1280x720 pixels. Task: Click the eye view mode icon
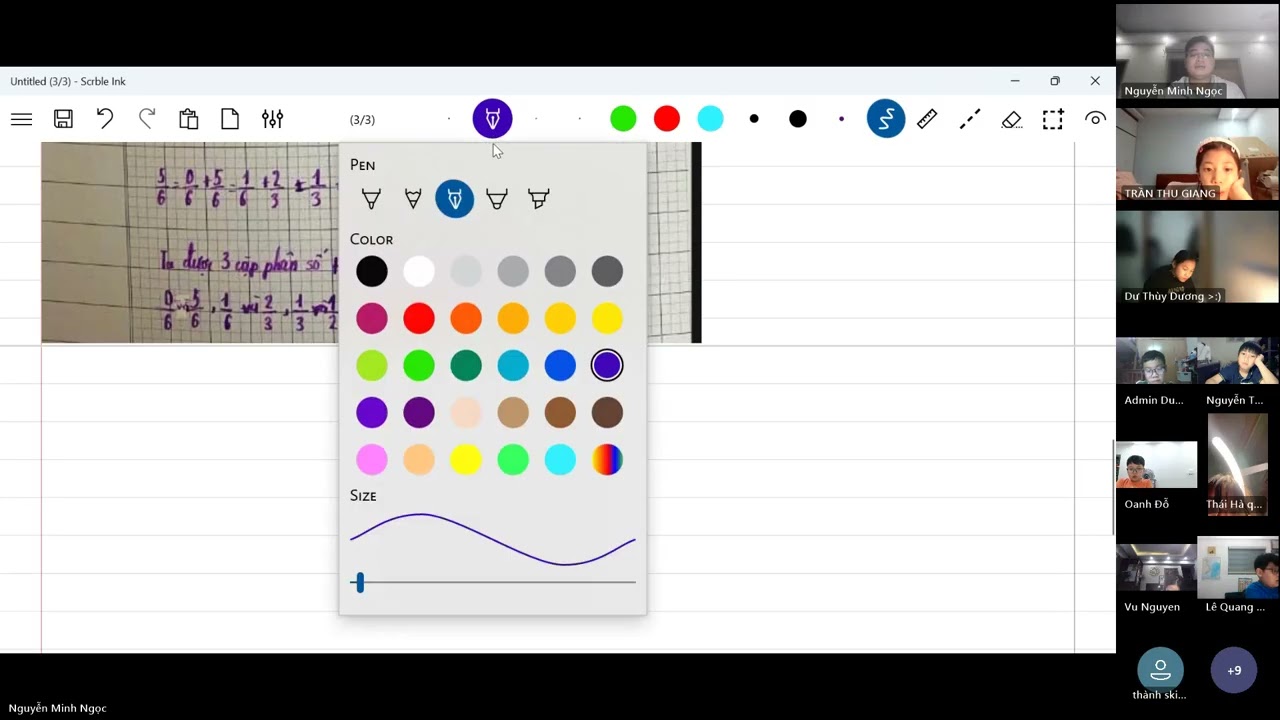point(1095,119)
